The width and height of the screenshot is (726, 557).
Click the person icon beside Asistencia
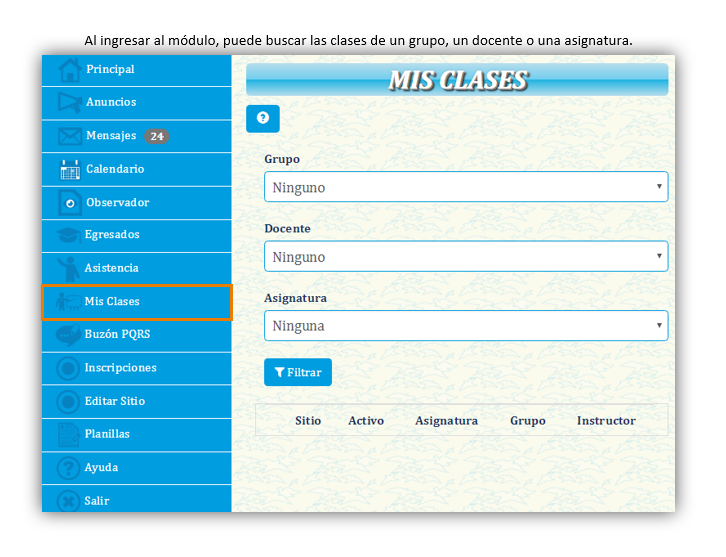coord(69,269)
